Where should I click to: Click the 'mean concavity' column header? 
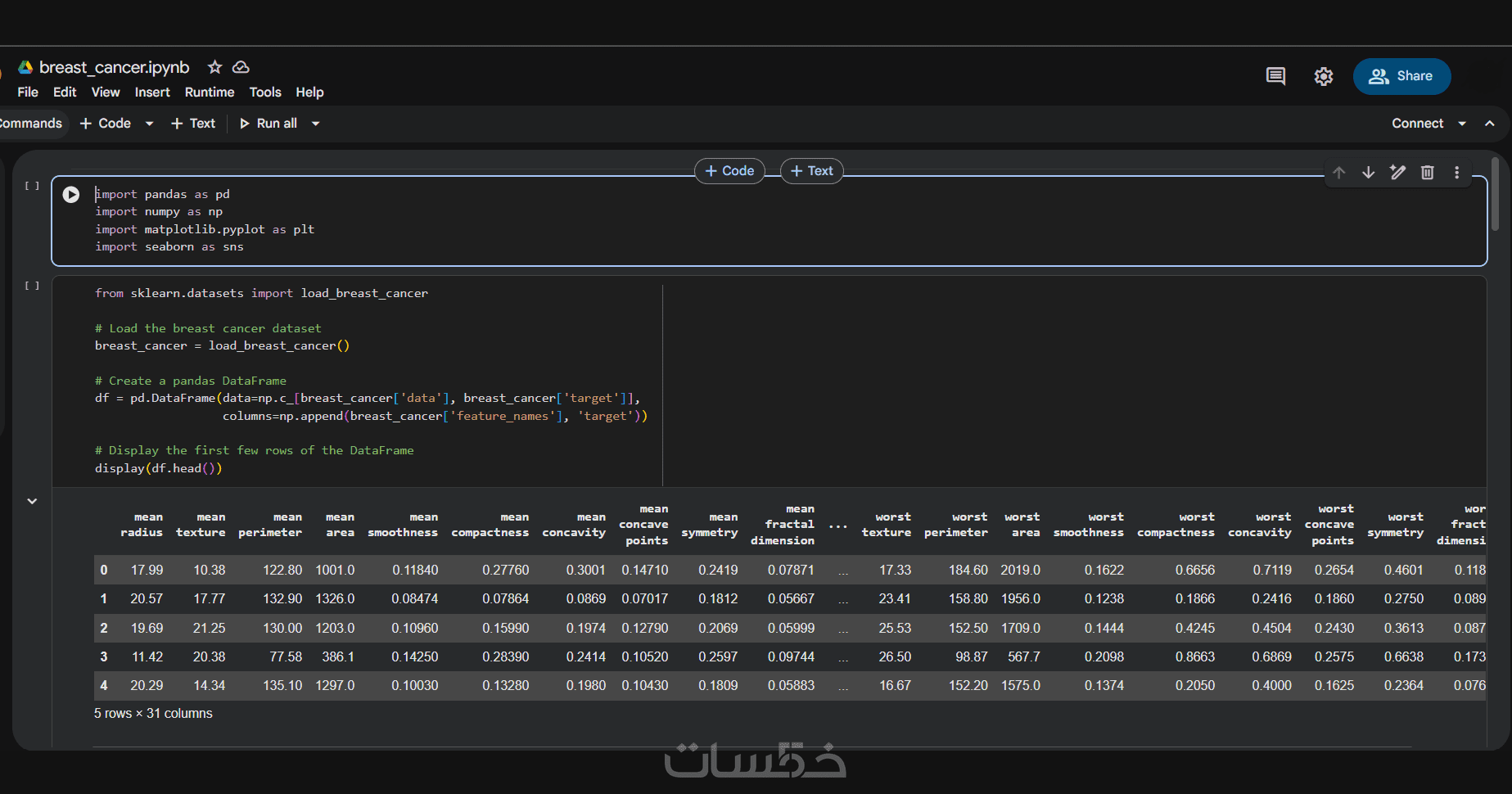[574, 525]
